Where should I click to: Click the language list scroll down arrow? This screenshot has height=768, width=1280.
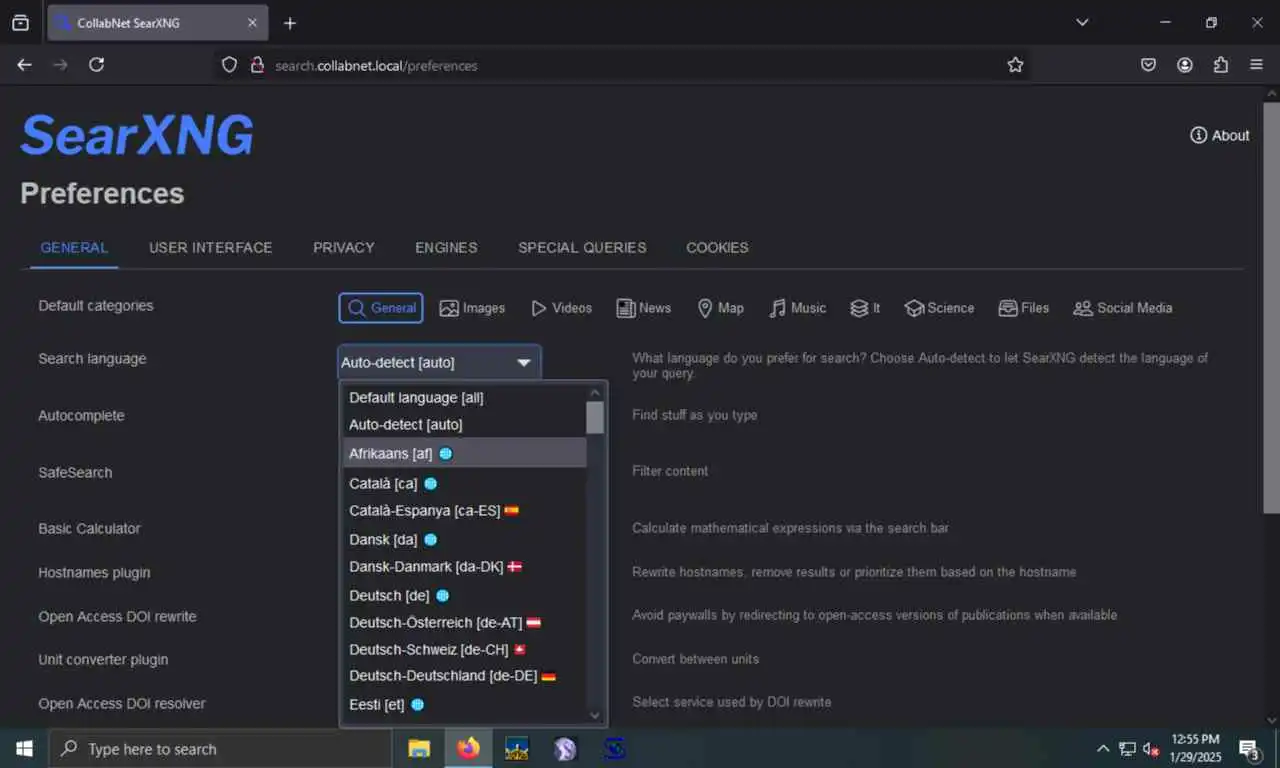595,715
